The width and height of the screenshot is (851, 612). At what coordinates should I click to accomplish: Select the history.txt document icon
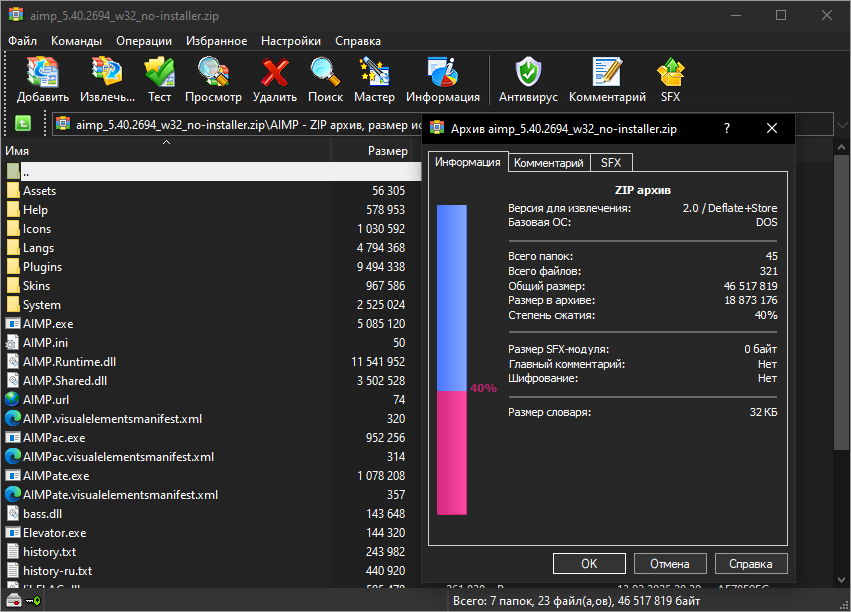click(13, 552)
